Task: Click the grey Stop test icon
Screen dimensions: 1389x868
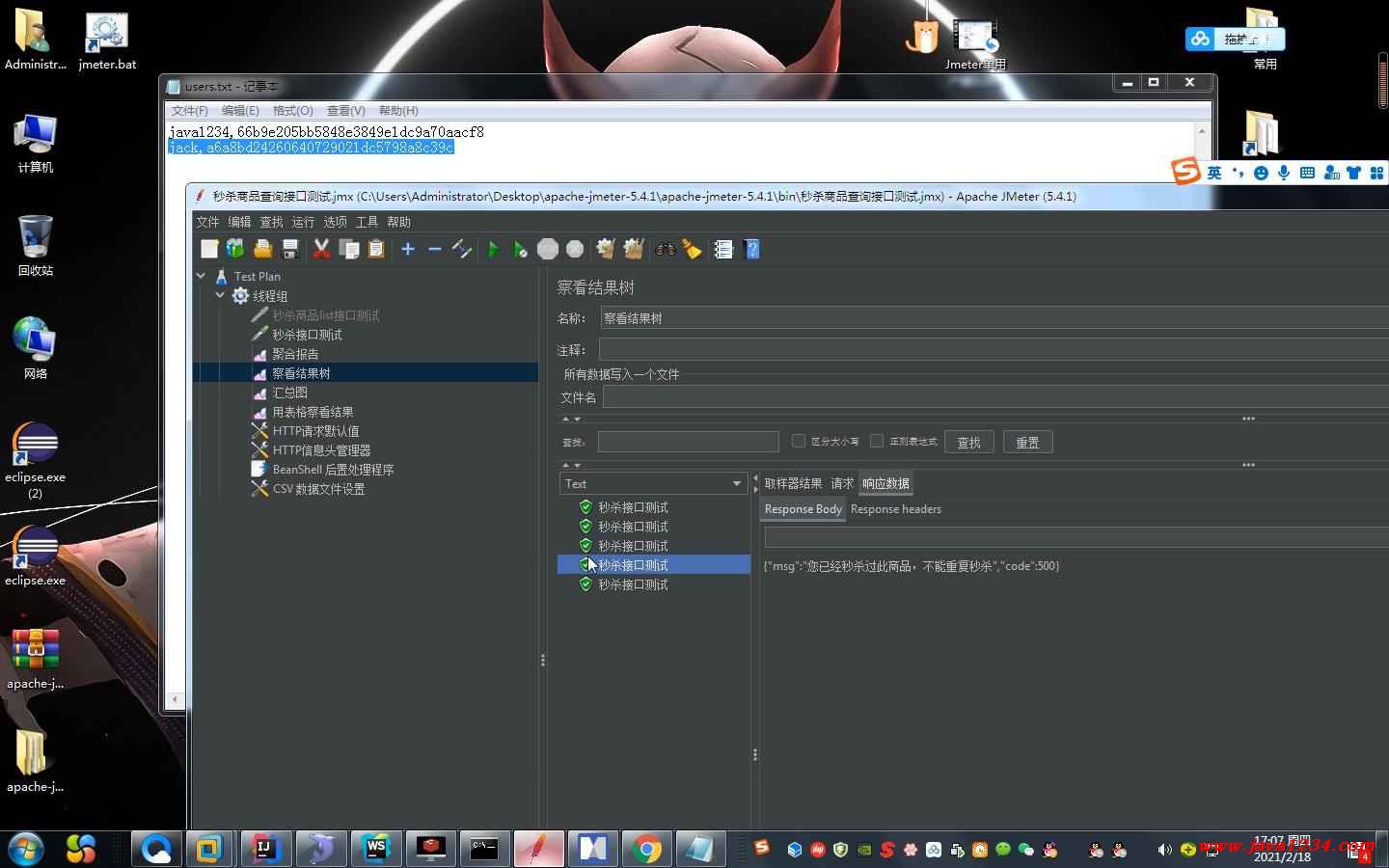Action: click(x=548, y=249)
